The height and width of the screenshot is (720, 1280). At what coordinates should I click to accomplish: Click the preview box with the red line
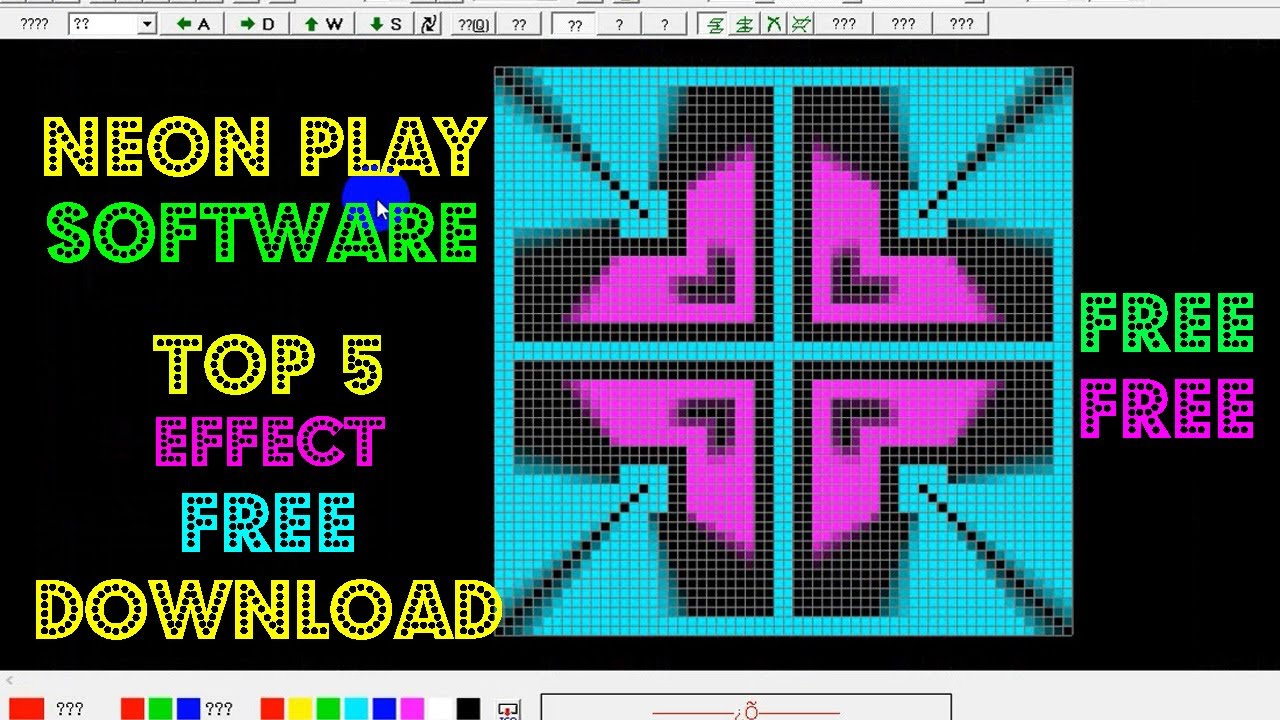[746, 707]
